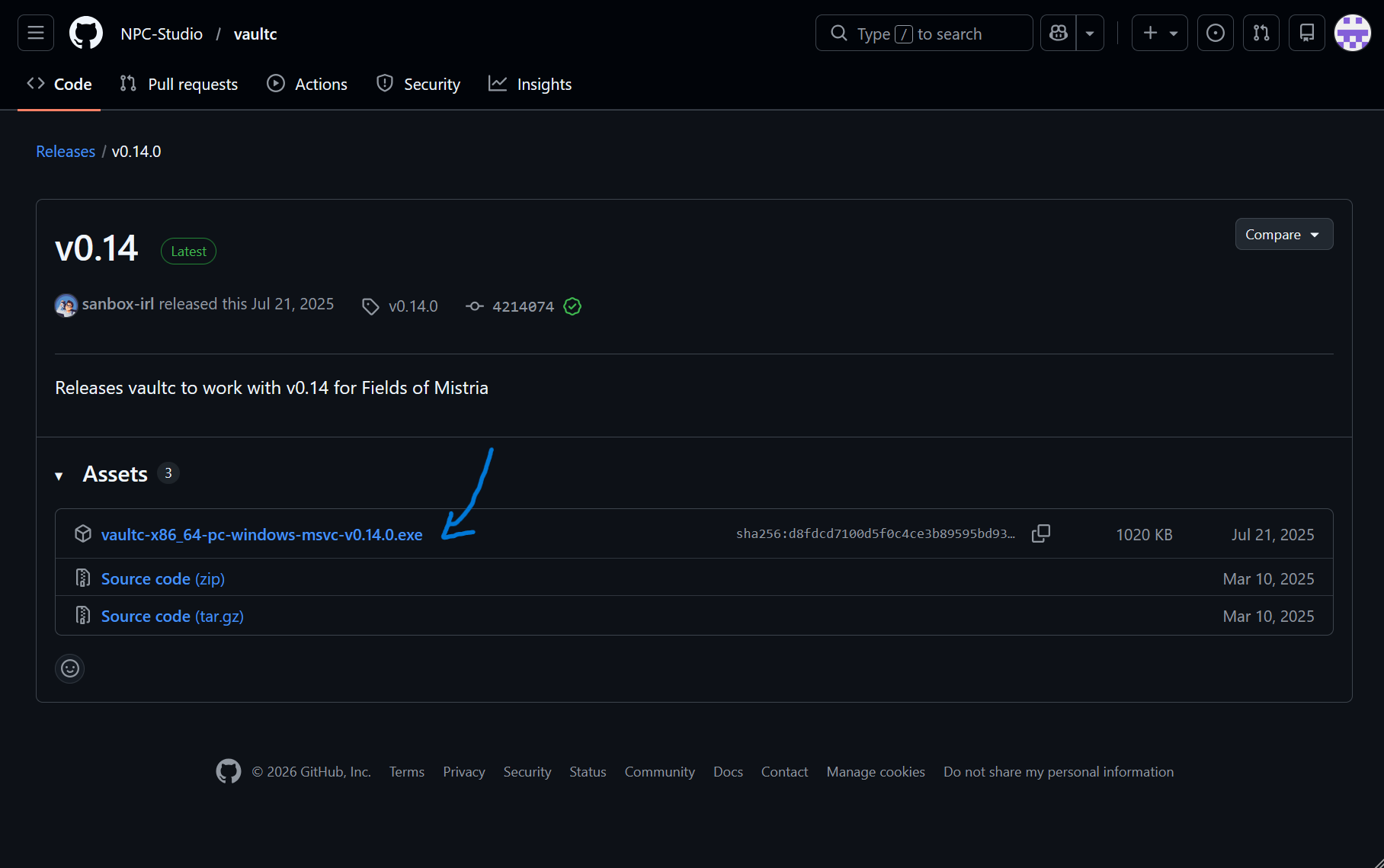Open the Copilot chat icon
Image resolution: width=1384 pixels, height=868 pixels.
(1059, 34)
